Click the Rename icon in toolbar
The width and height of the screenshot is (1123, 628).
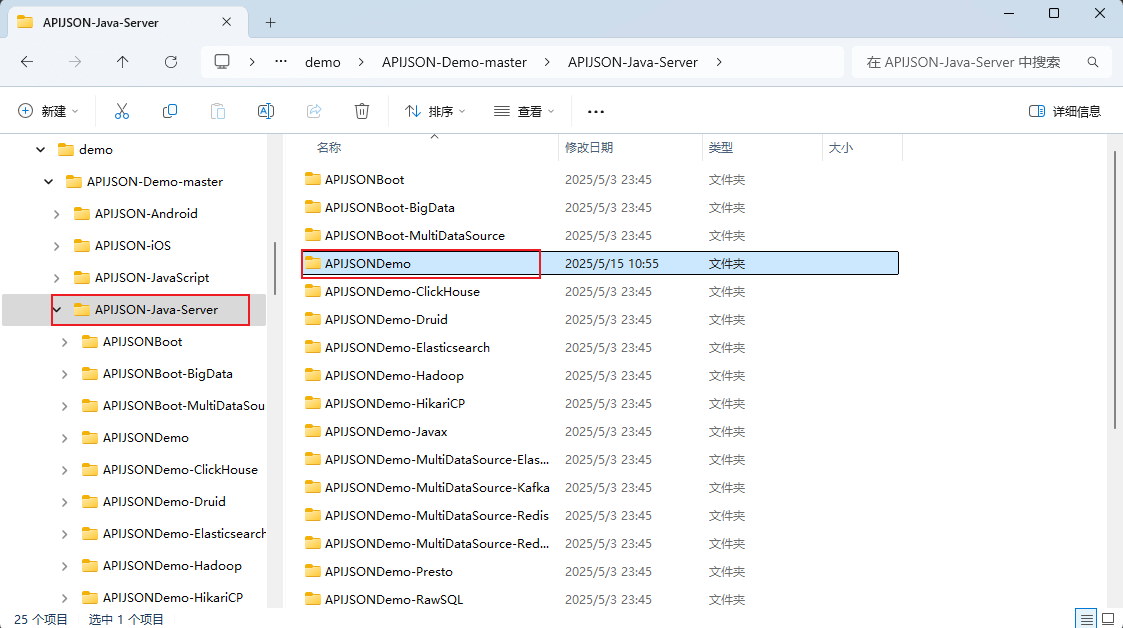[266, 111]
